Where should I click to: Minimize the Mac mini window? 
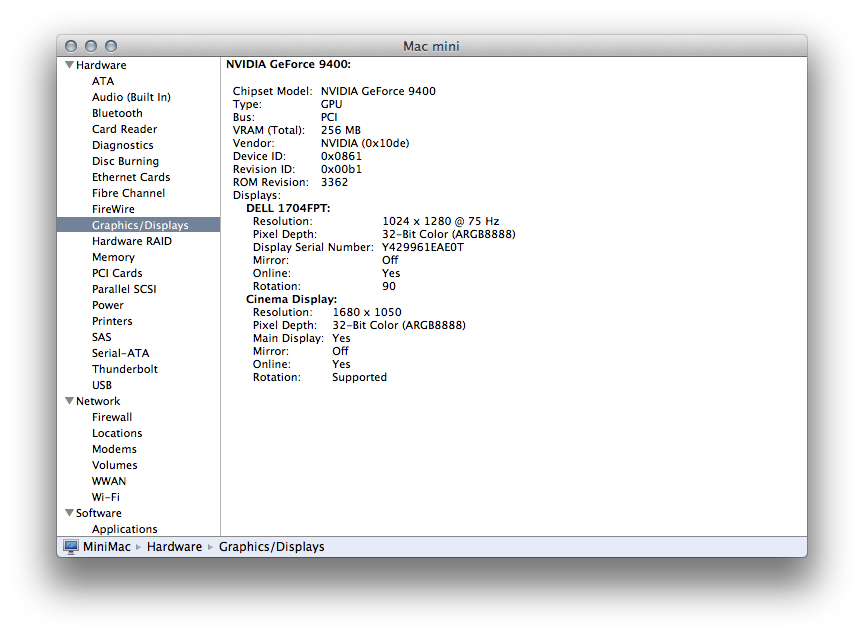(91, 46)
